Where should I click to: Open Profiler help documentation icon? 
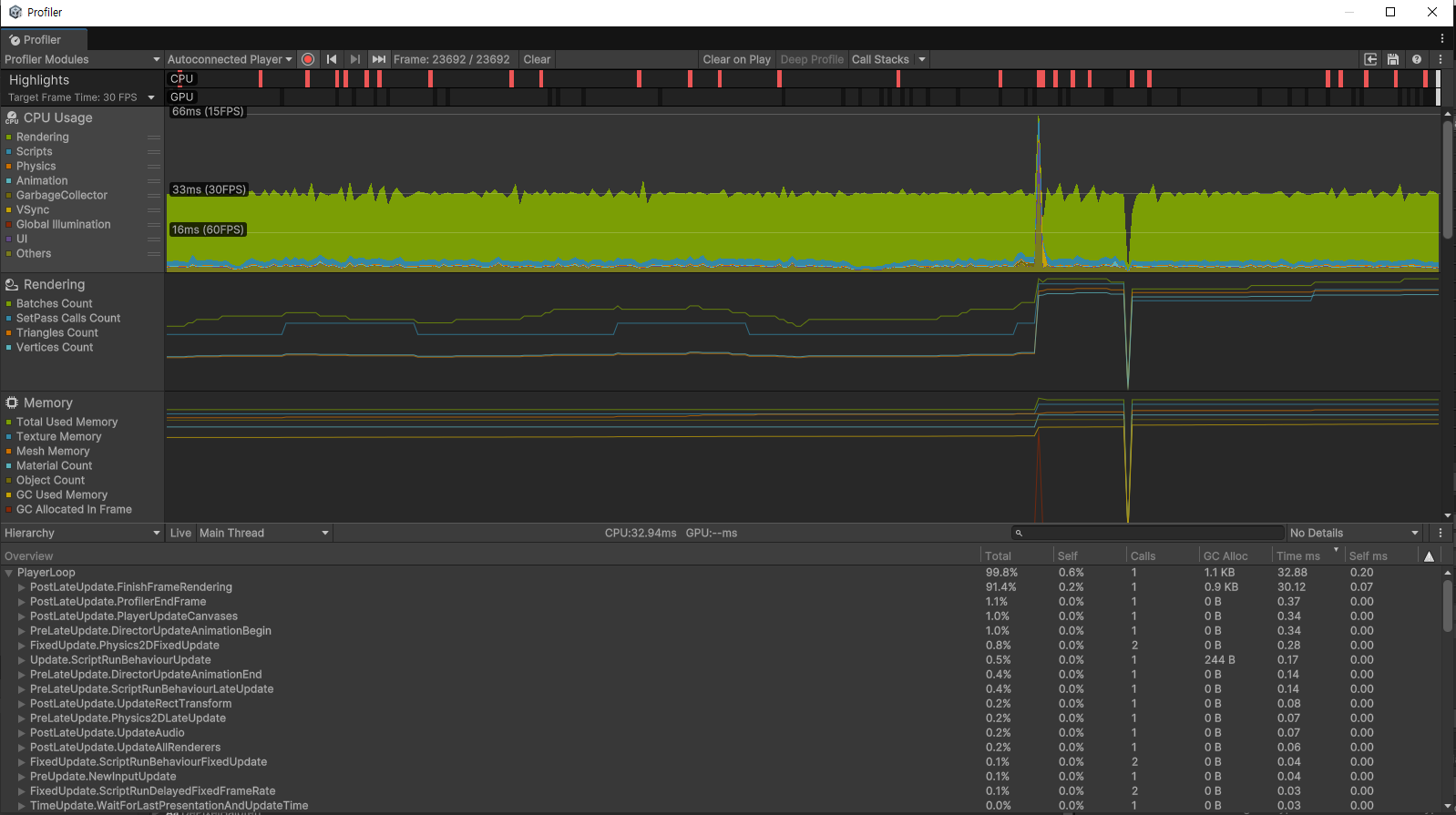point(1417,59)
